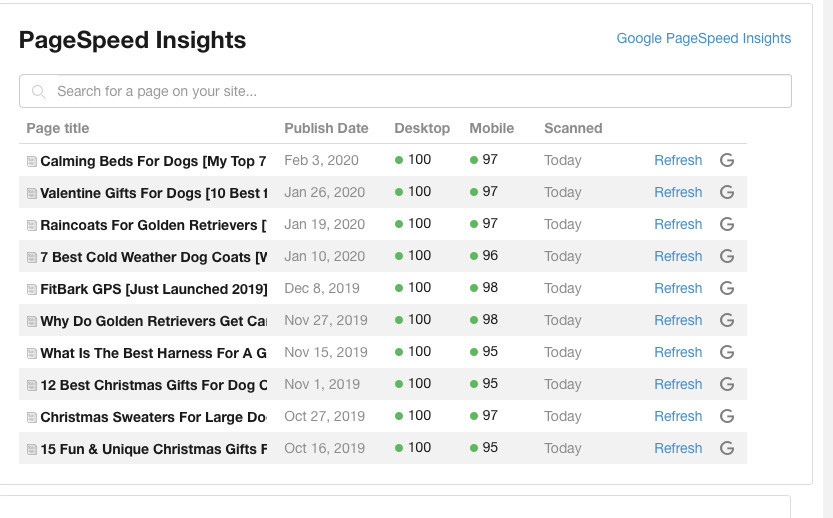Open the Raincoats For Golden Retrievers page title

coord(154,225)
